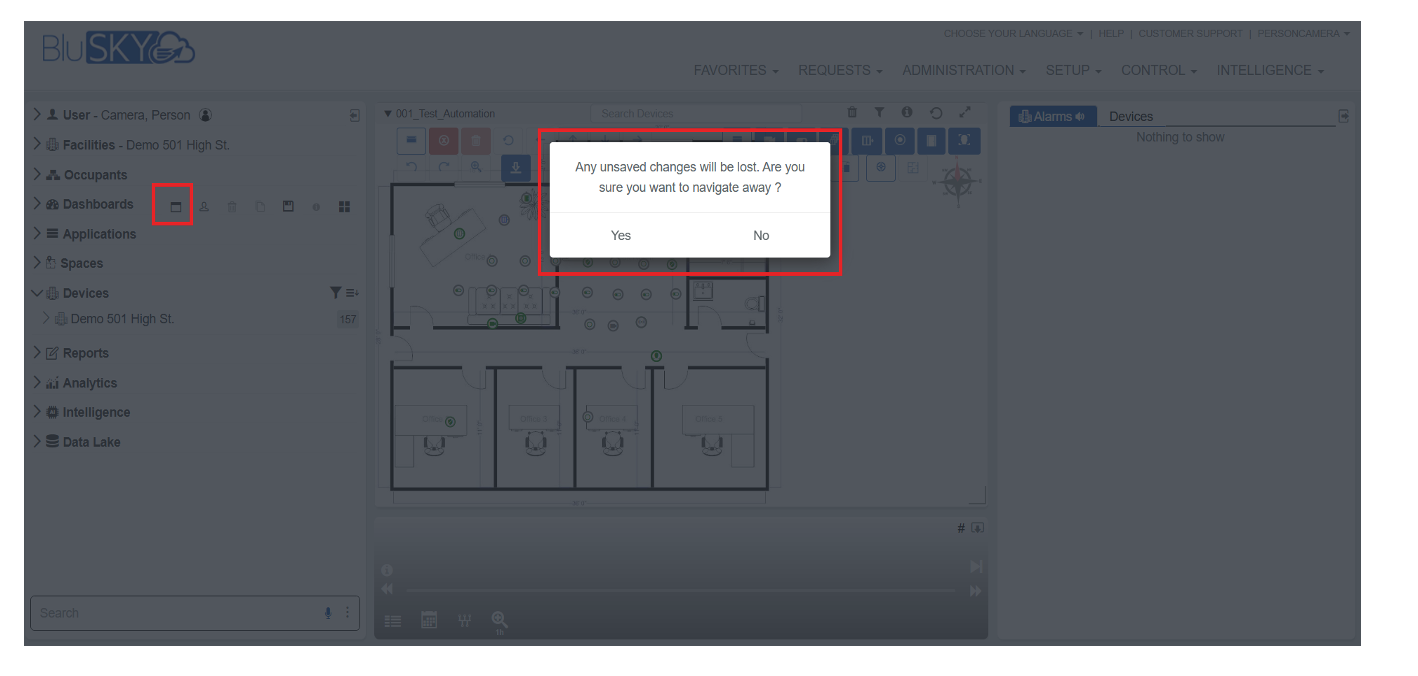This screenshot has height=676, width=1418.
Task: Toggle the Alarms sound speaker icon
Action: (1080, 117)
